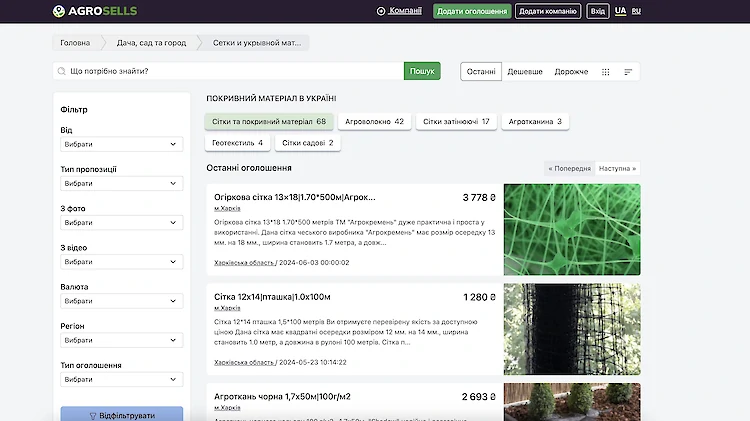Click the 3 778 ₴ price
This screenshot has width=750, height=421.
pyautogui.click(x=479, y=198)
